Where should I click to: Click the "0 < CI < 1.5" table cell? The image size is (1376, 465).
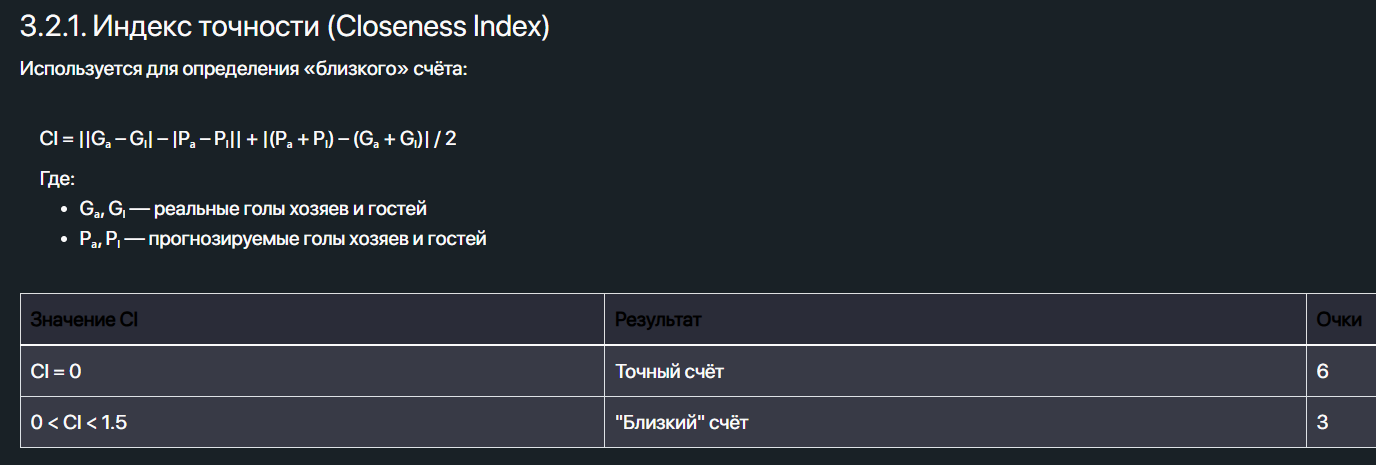79,423
